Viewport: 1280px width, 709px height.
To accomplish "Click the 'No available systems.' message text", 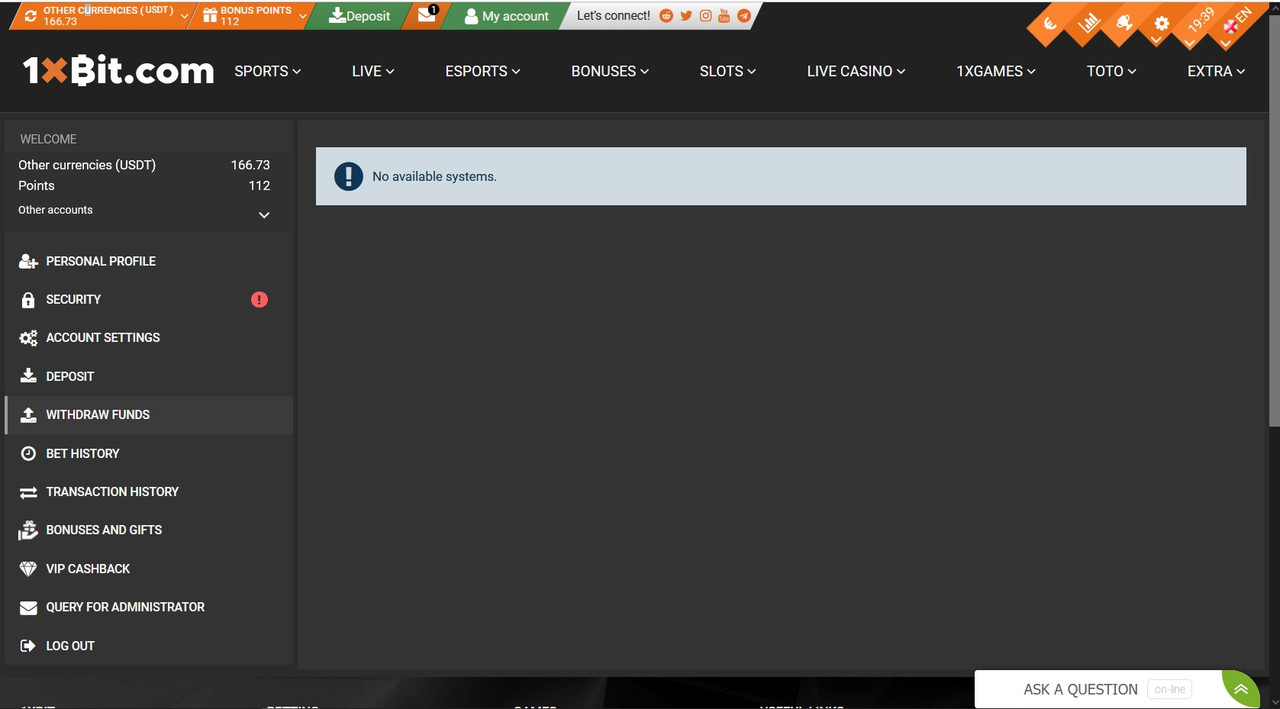I will click(x=434, y=177).
